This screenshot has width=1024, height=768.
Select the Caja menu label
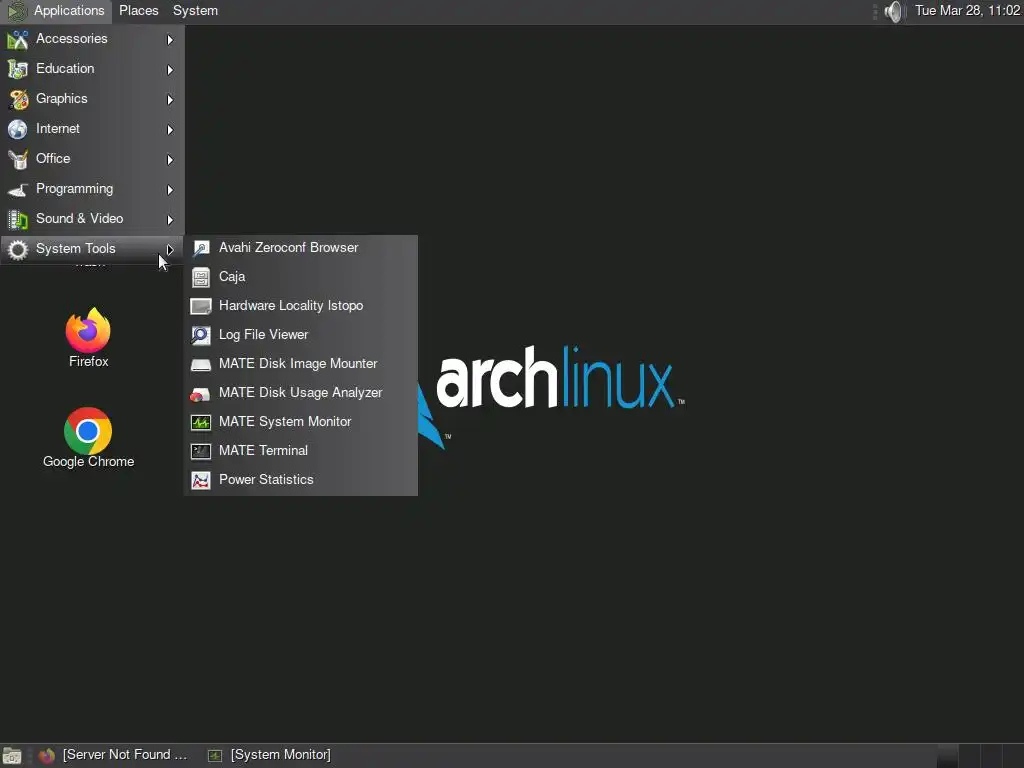click(232, 277)
